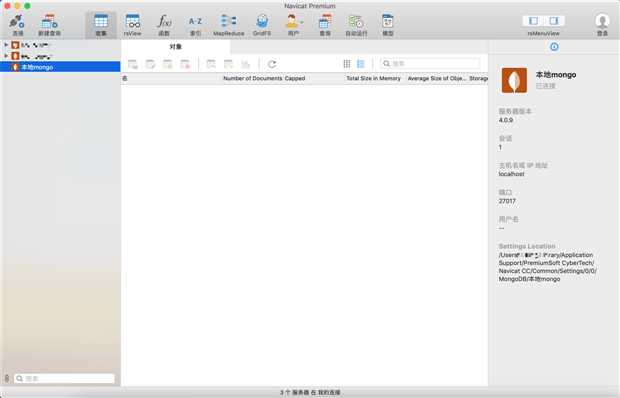This screenshot has height=398, width=620.
Task: Refresh the object list with circular arrow
Action: [x=272, y=64]
